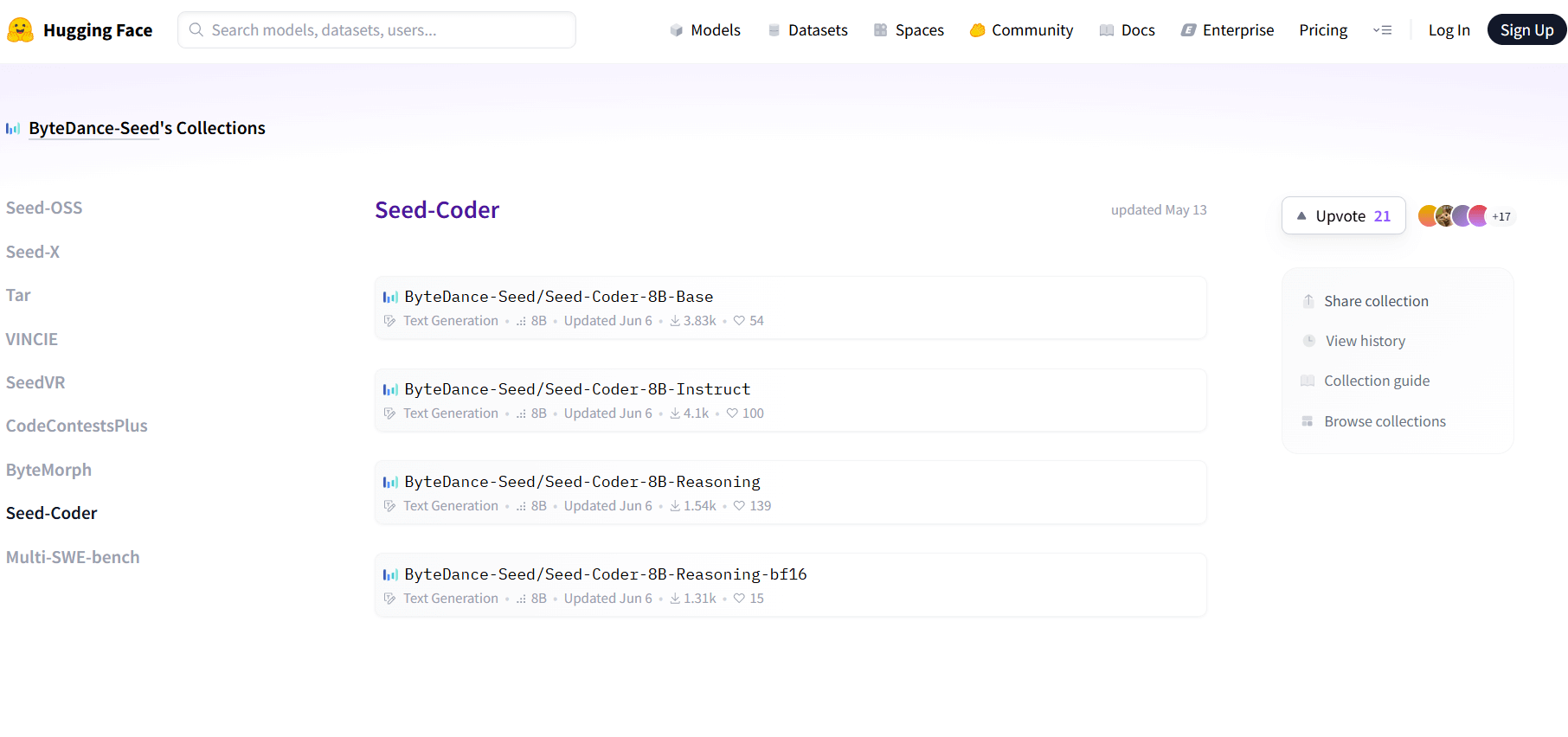Image resolution: width=1568 pixels, height=737 pixels.
Task: Select the Seed-OSS collection in sidebar
Action: click(44, 208)
